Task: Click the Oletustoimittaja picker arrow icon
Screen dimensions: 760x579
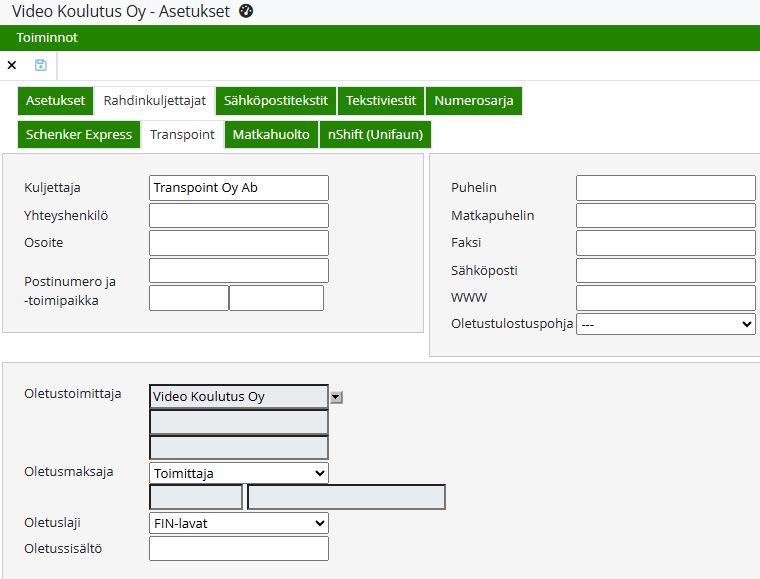Action: [x=336, y=397]
